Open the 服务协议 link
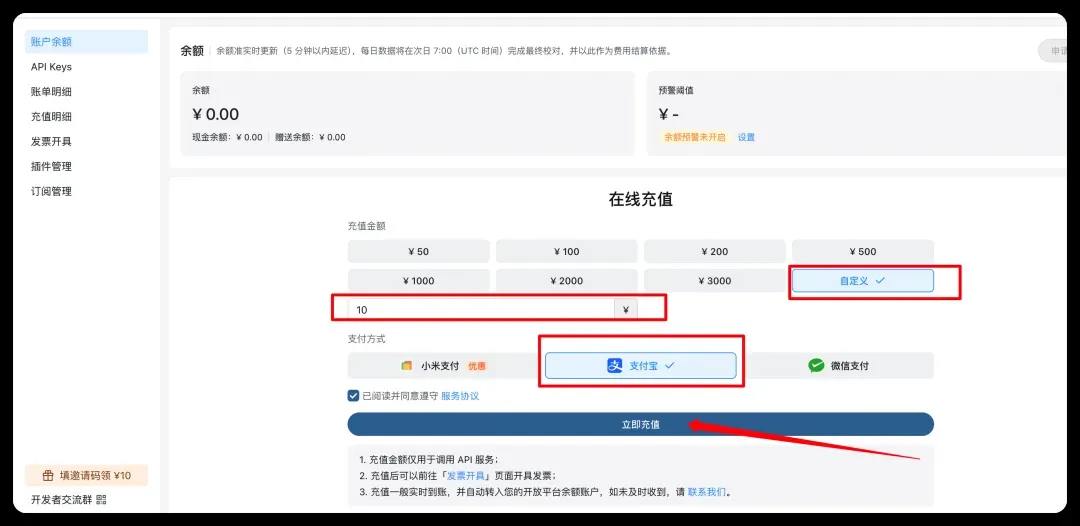The height and width of the screenshot is (526, 1080). (460, 396)
